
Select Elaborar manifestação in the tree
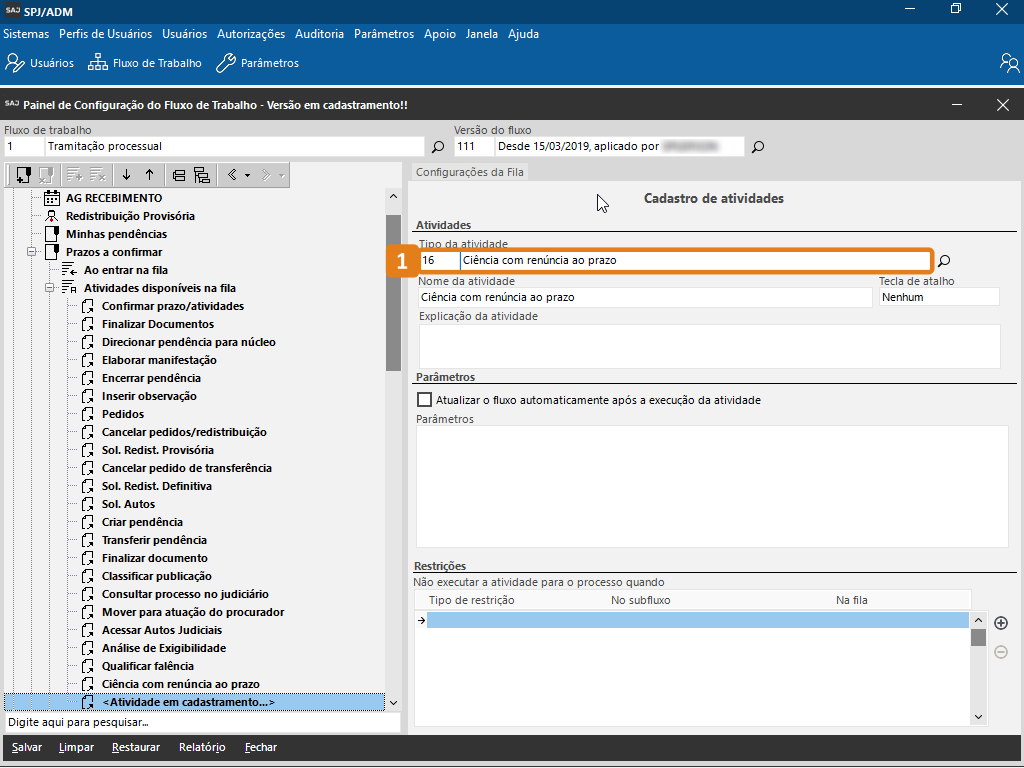click(x=159, y=360)
